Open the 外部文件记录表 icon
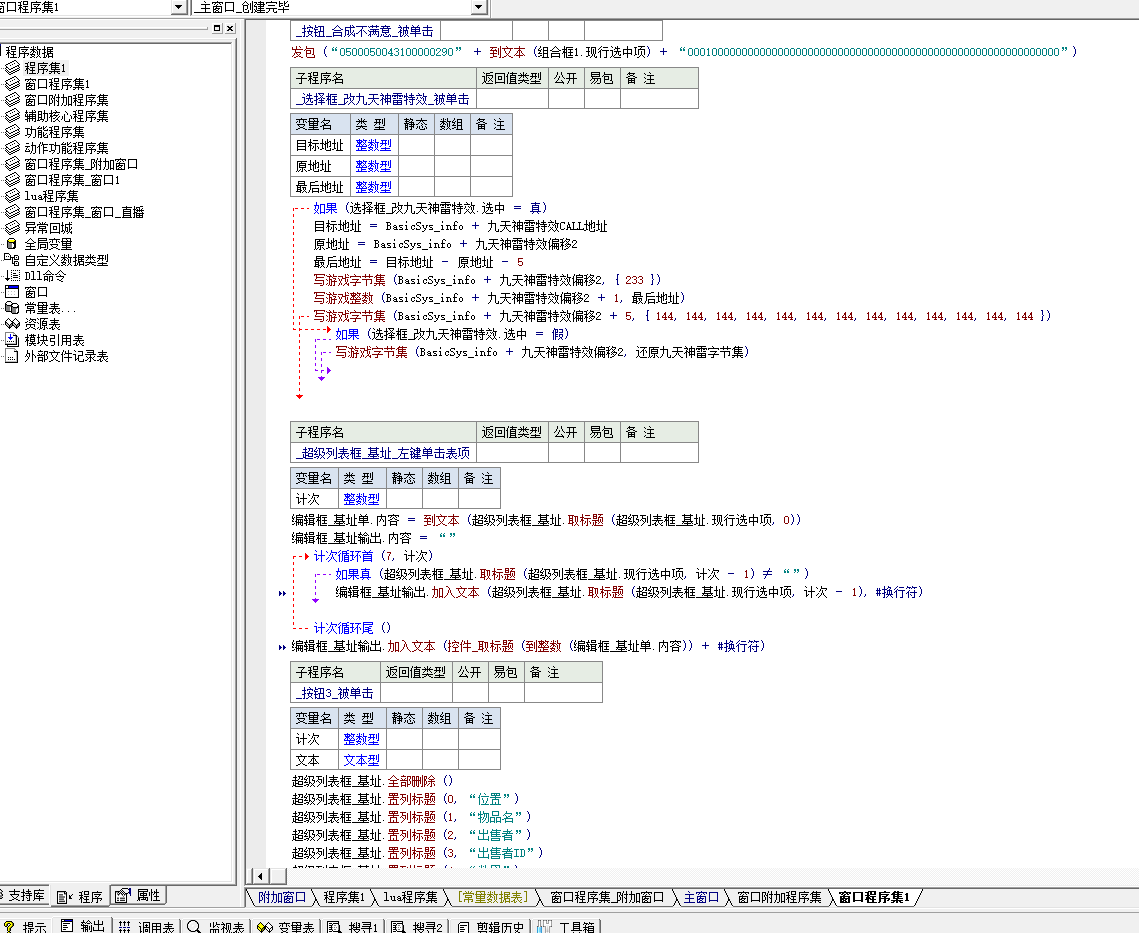This screenshot has width=1139, height=933. 12,355
